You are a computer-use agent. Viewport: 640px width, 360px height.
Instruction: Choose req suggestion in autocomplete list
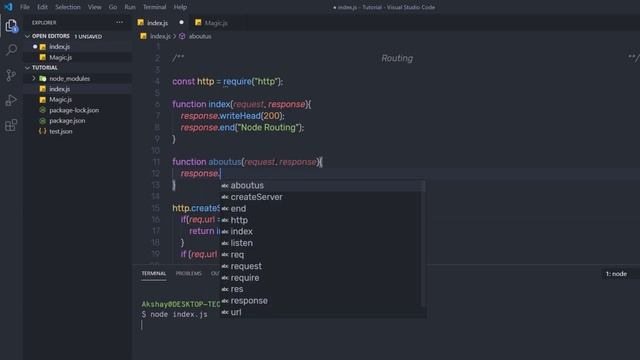(x=322, y=255)
